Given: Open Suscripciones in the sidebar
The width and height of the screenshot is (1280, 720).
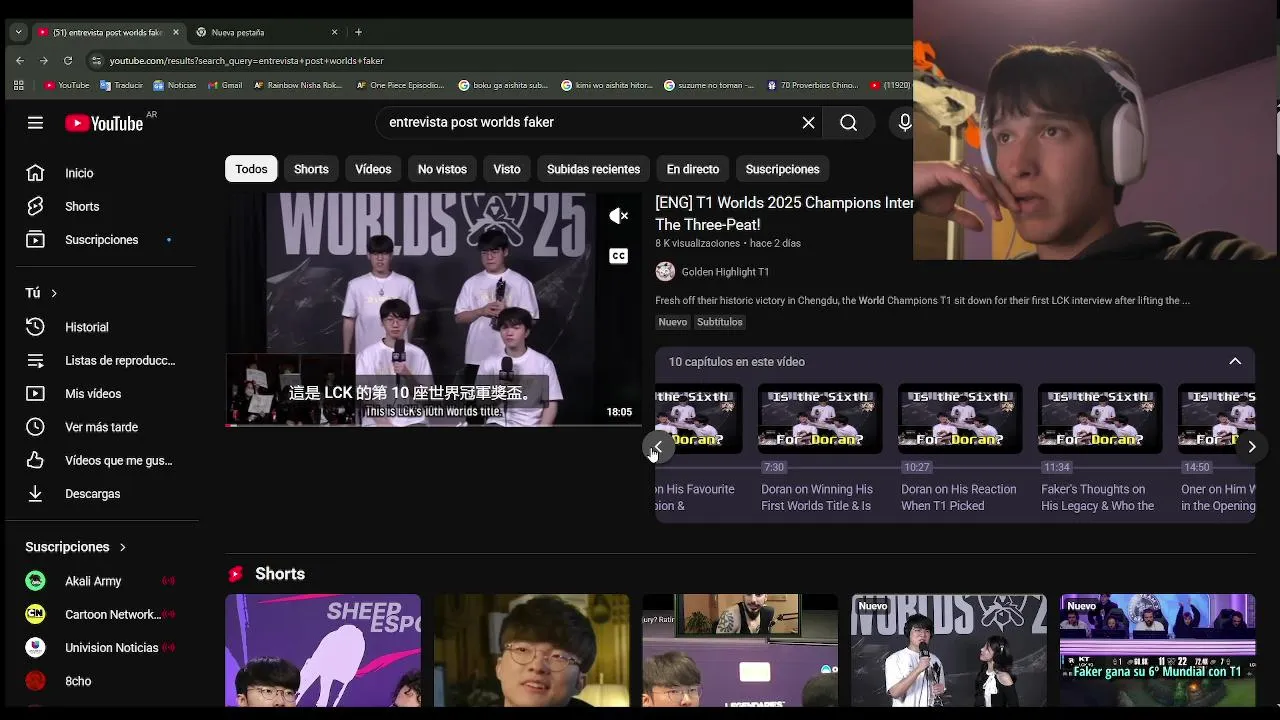Looking at the screenshot, I should pyautogui.click(x=102, y=240).
